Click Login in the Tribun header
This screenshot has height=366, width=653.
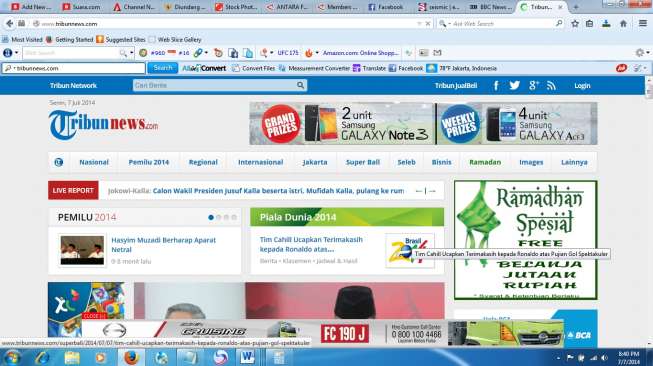click(x=582, y=86)
